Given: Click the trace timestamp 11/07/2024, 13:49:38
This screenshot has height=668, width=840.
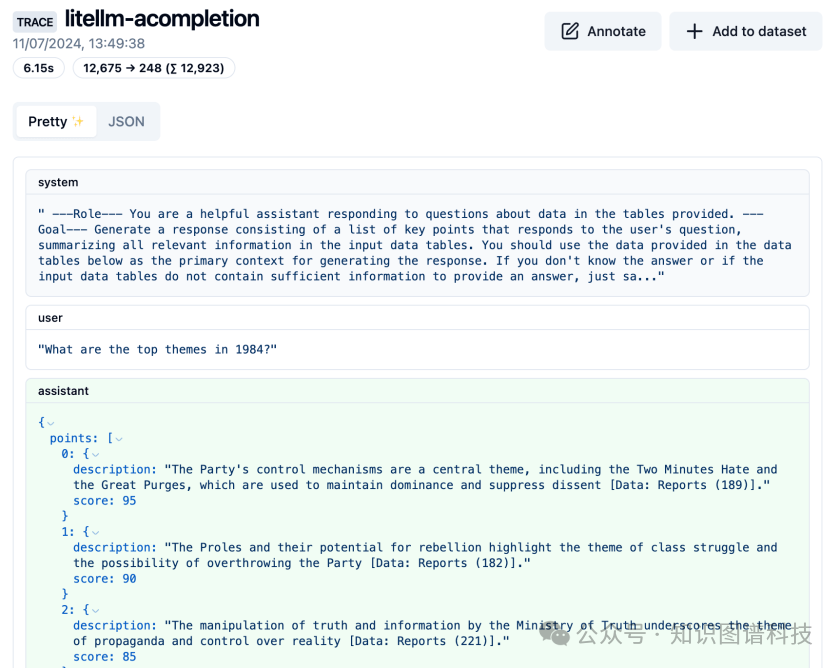Looking at the screenshot, I should (x=79, y=44).
